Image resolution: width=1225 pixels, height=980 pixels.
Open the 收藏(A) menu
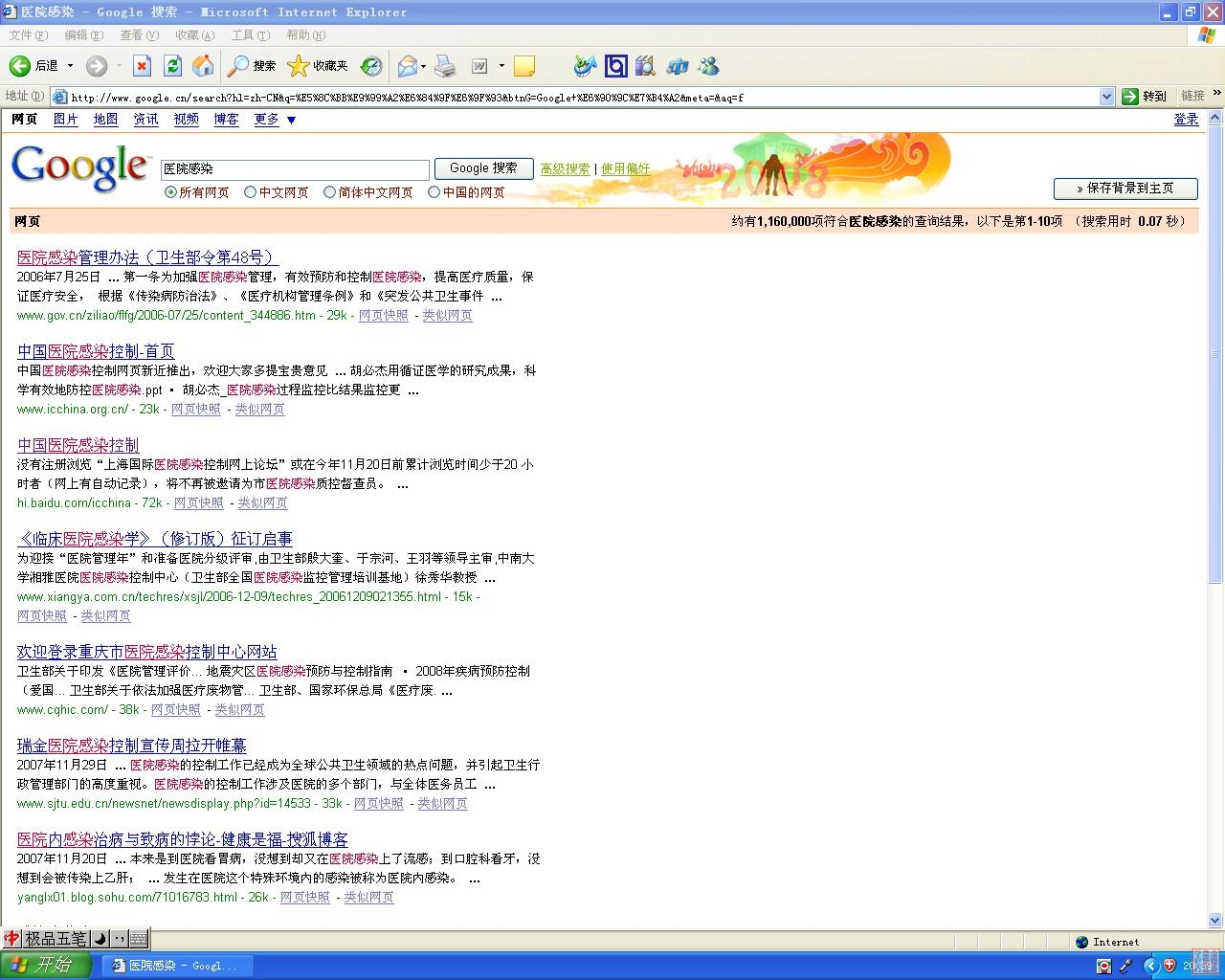194,35
